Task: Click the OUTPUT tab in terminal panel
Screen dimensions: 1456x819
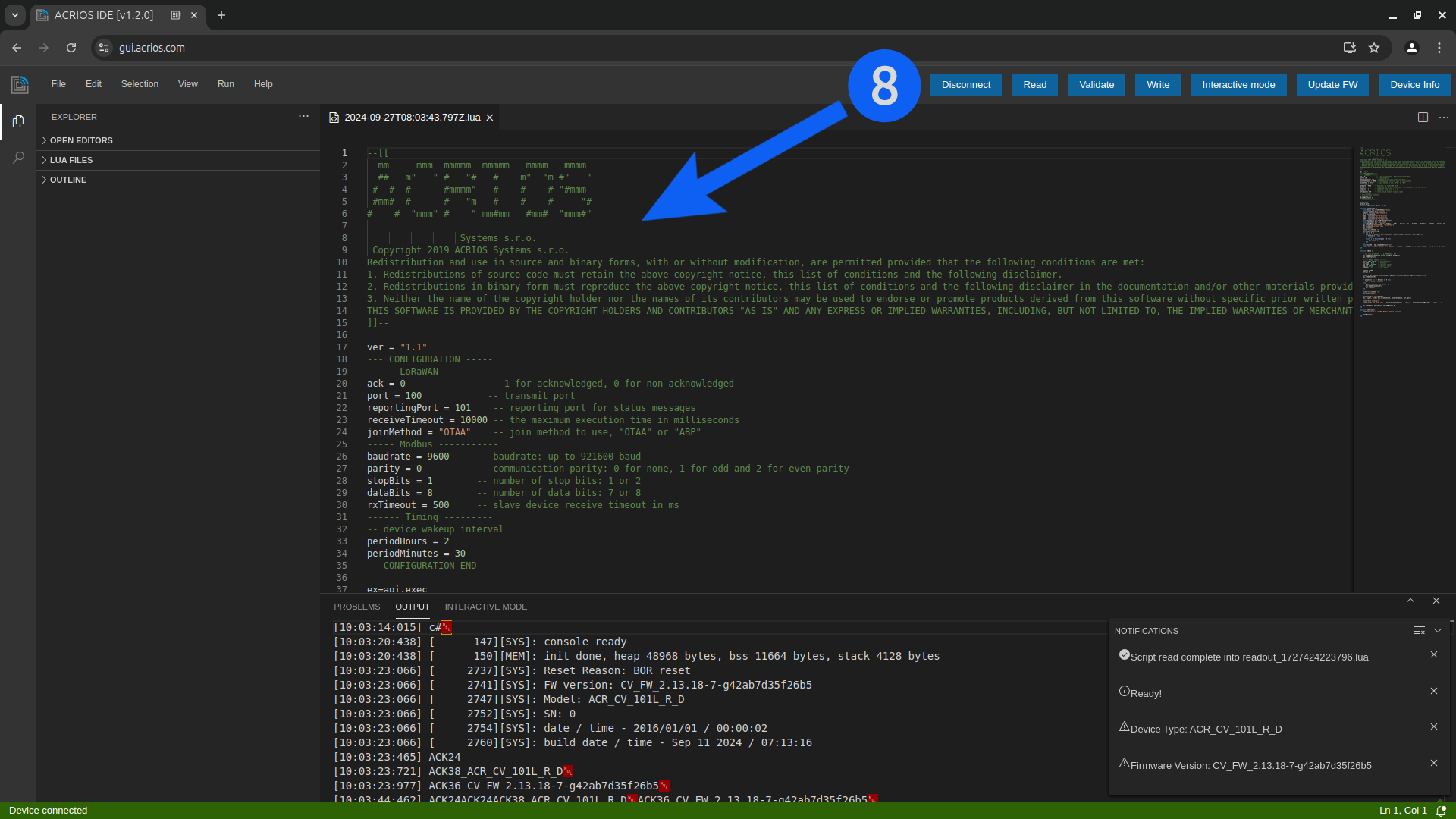Action: [x=412, y=606]
